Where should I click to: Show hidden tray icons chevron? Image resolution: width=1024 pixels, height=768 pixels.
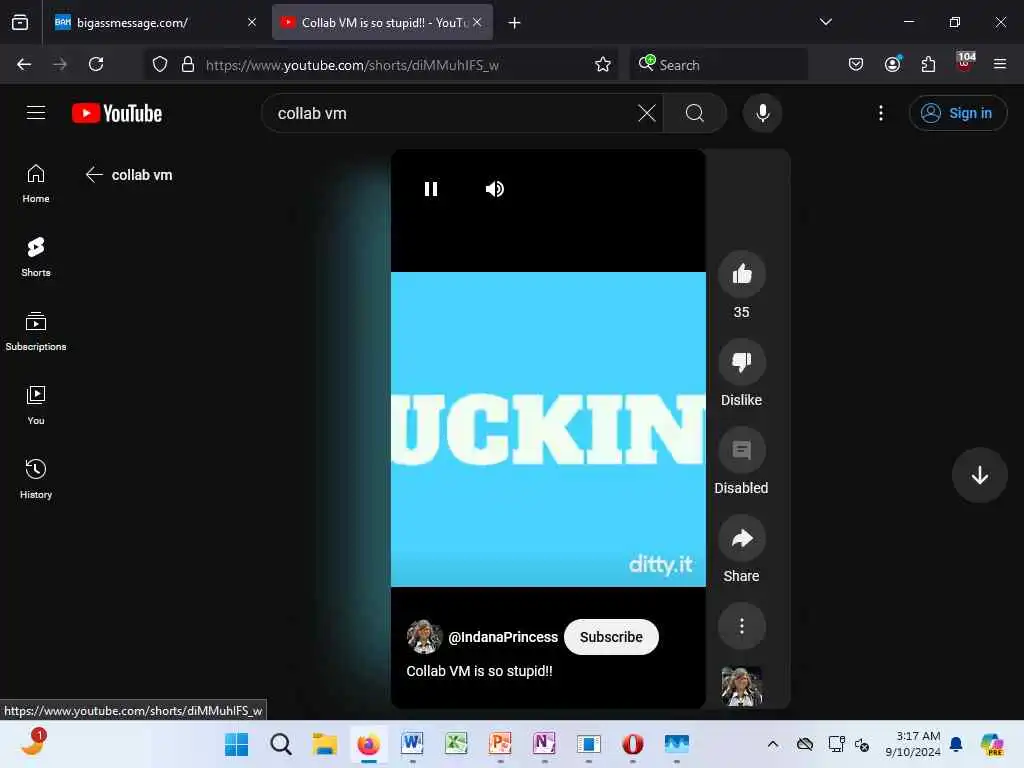(x=773, y=744)
